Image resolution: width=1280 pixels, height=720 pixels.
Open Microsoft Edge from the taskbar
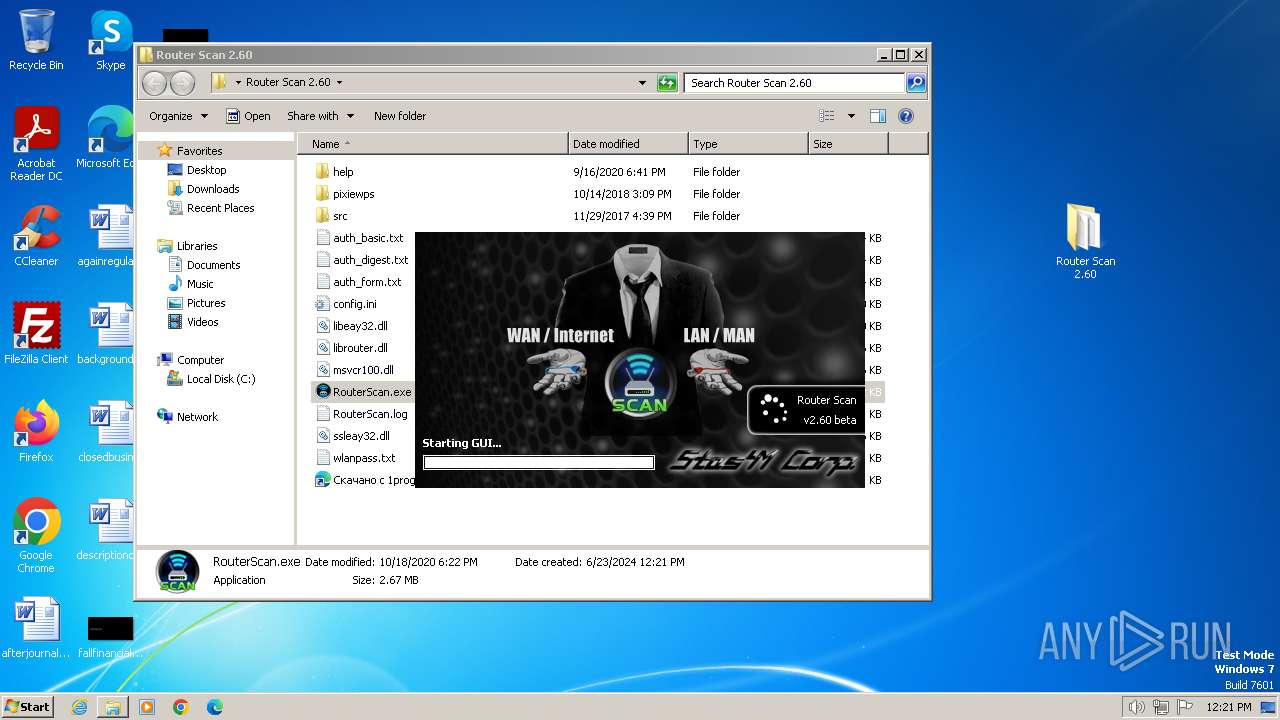tap(215, 707)
